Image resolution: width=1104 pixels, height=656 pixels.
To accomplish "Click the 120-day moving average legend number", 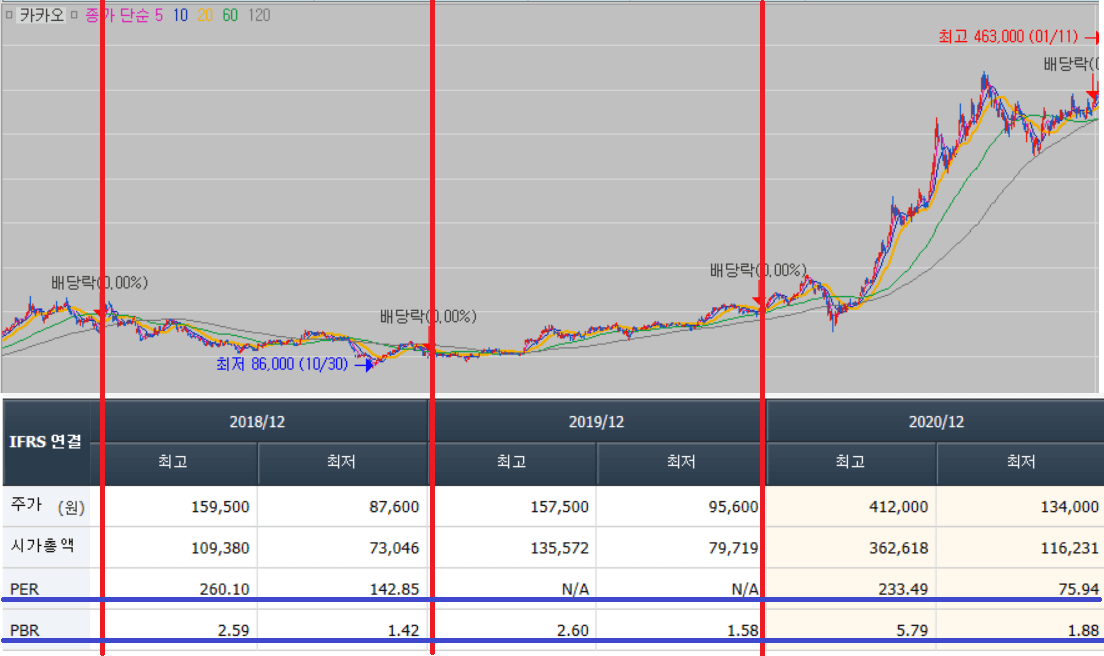I will [259, 15].
